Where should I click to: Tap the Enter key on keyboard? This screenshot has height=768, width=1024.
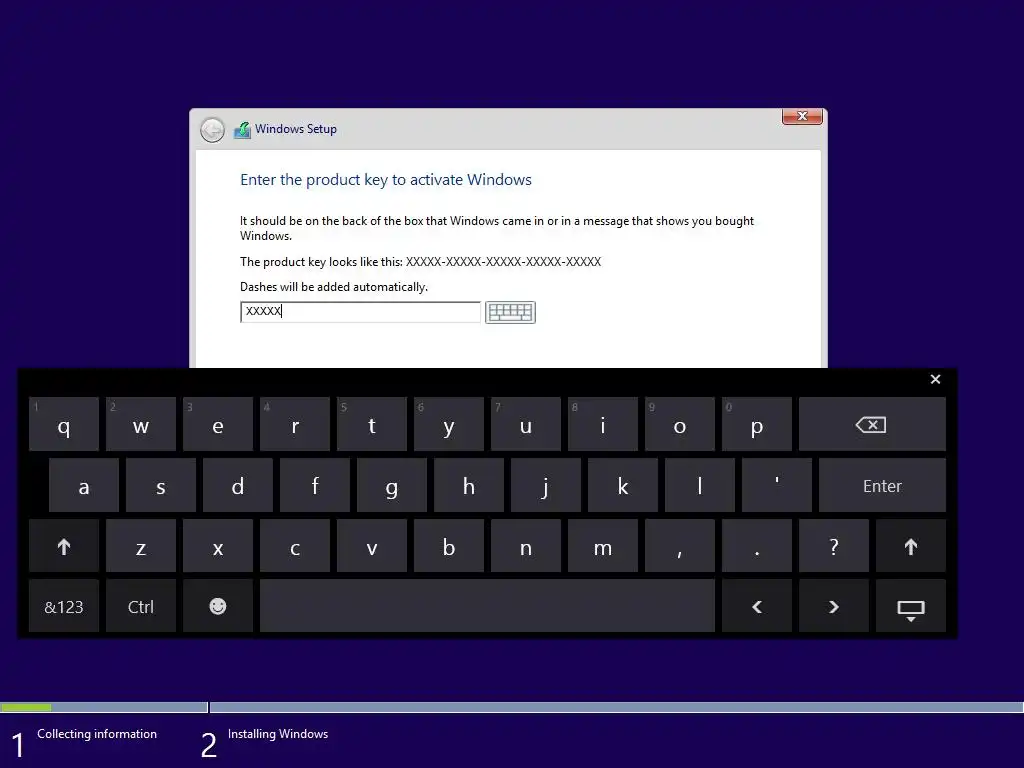point(882,485)
